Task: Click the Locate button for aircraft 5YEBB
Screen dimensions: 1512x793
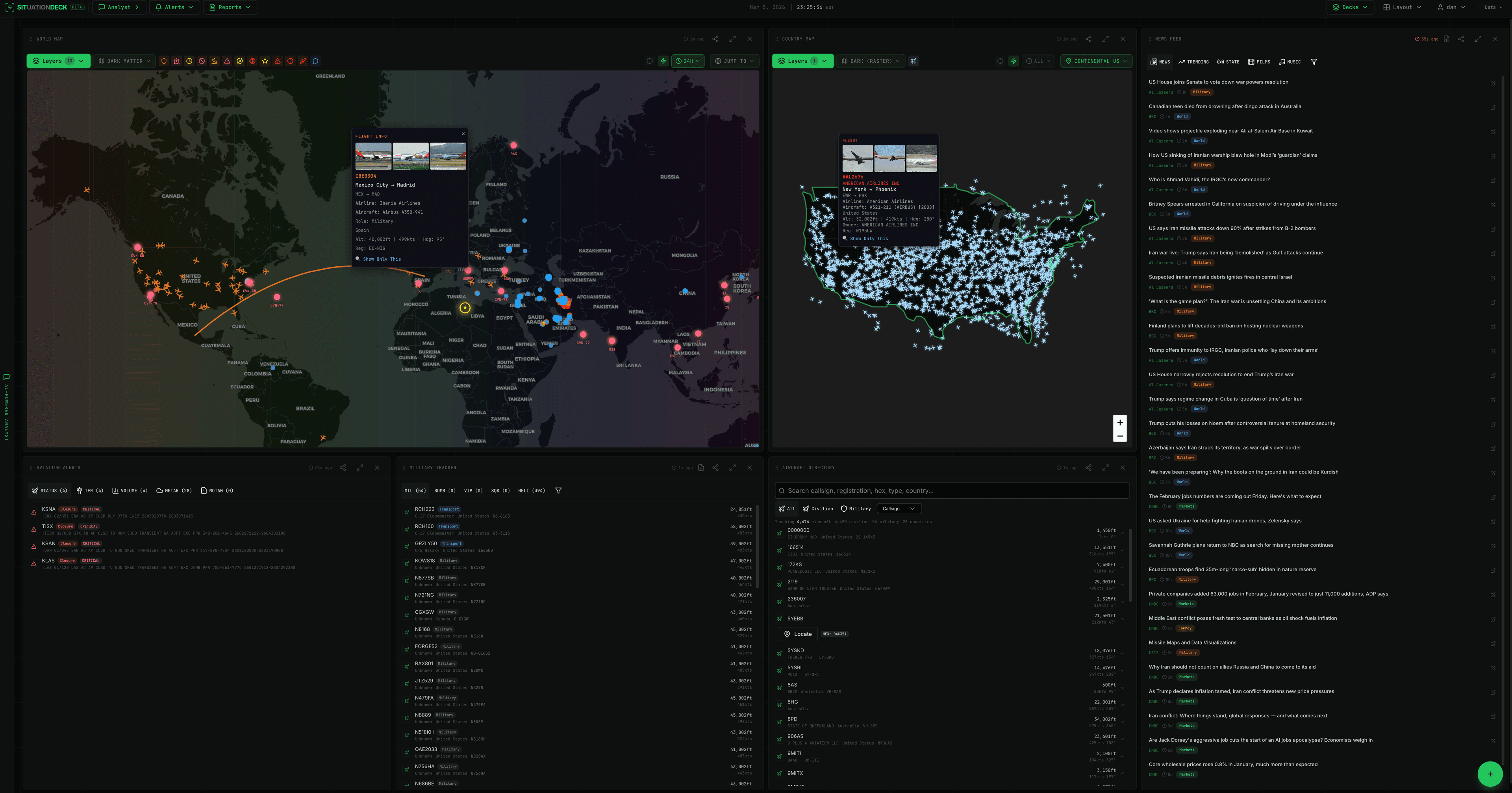Action: coord(797,634)
